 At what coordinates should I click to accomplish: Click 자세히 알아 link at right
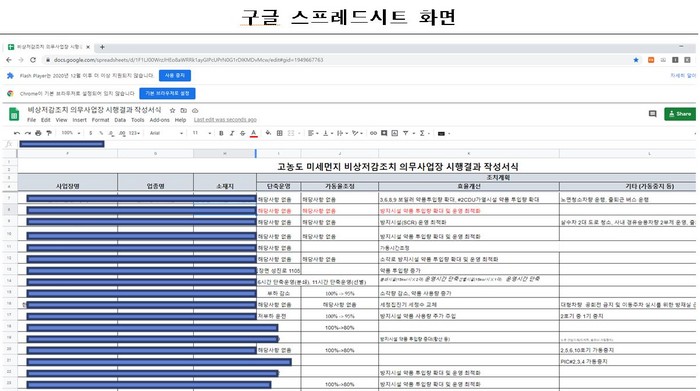tap(683, 75)
